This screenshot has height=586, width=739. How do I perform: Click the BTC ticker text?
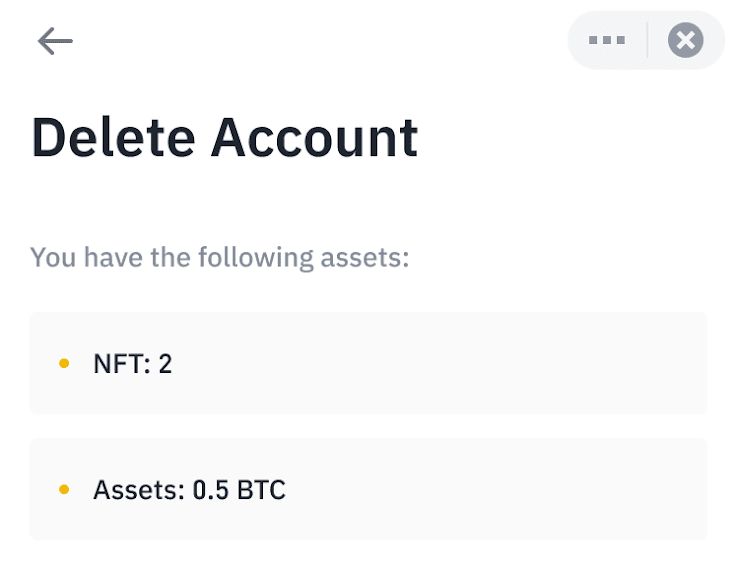261,490
